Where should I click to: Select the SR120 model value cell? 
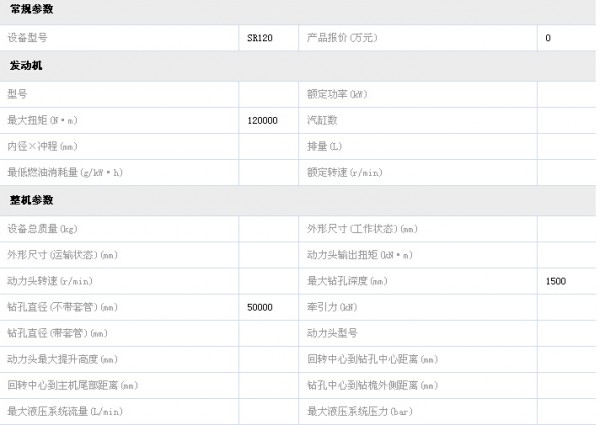point(258,38)
